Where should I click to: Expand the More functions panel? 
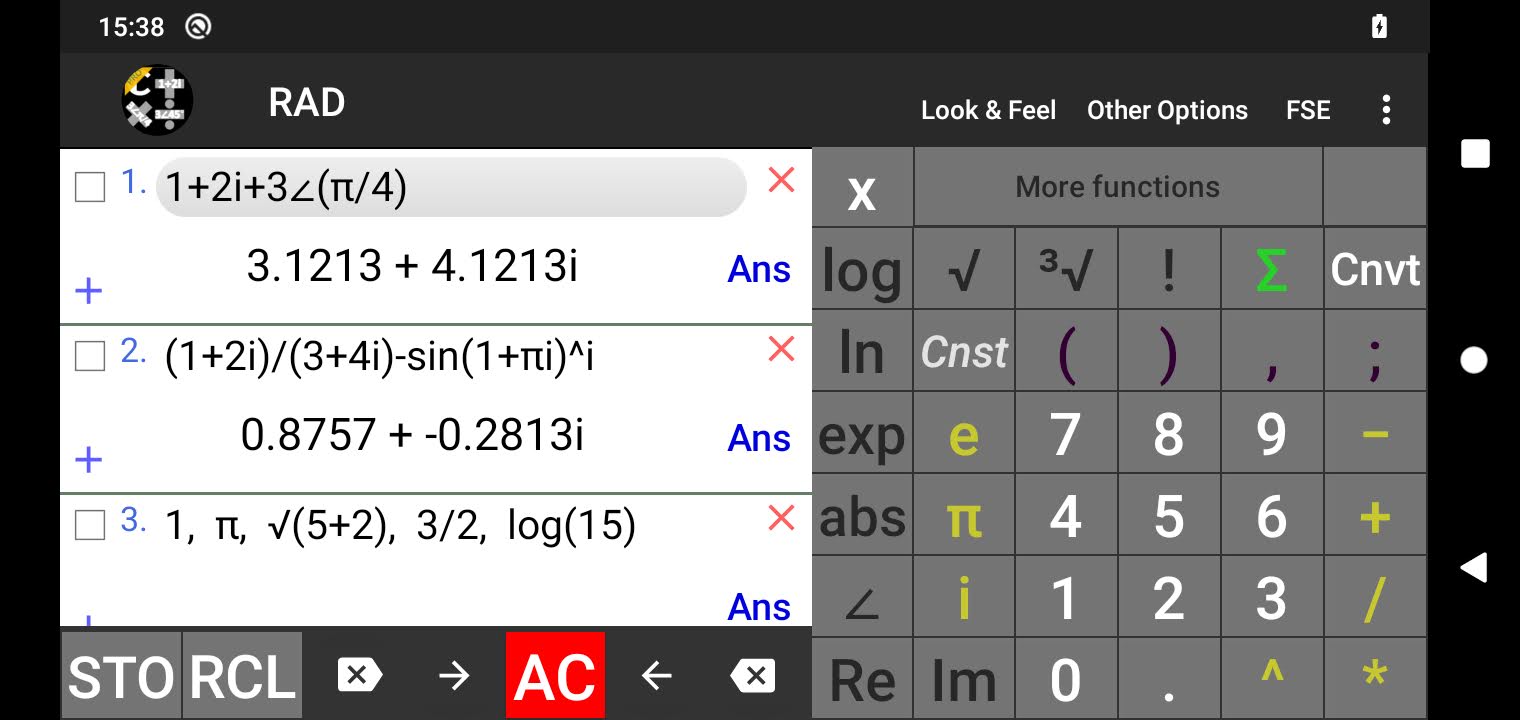[1117, 187]
